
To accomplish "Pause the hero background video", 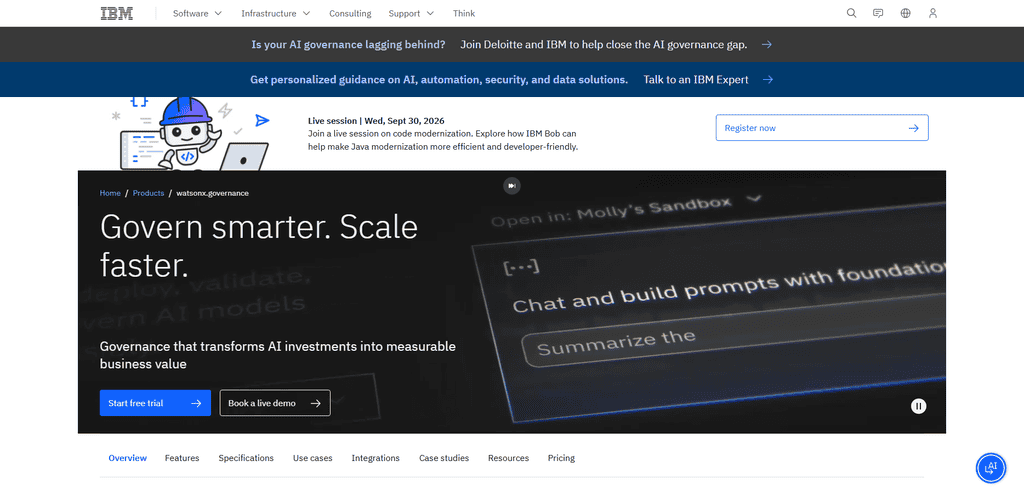I will click(918, 406).
